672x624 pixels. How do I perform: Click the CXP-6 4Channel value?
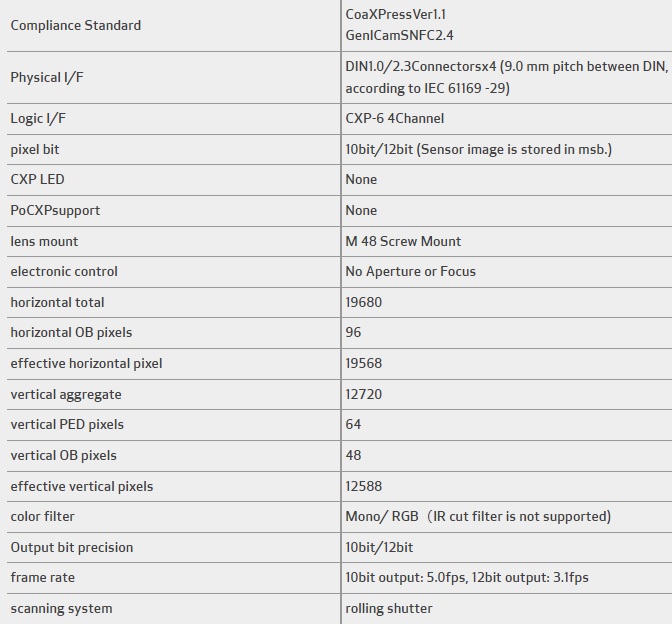(x=394, y=118)
